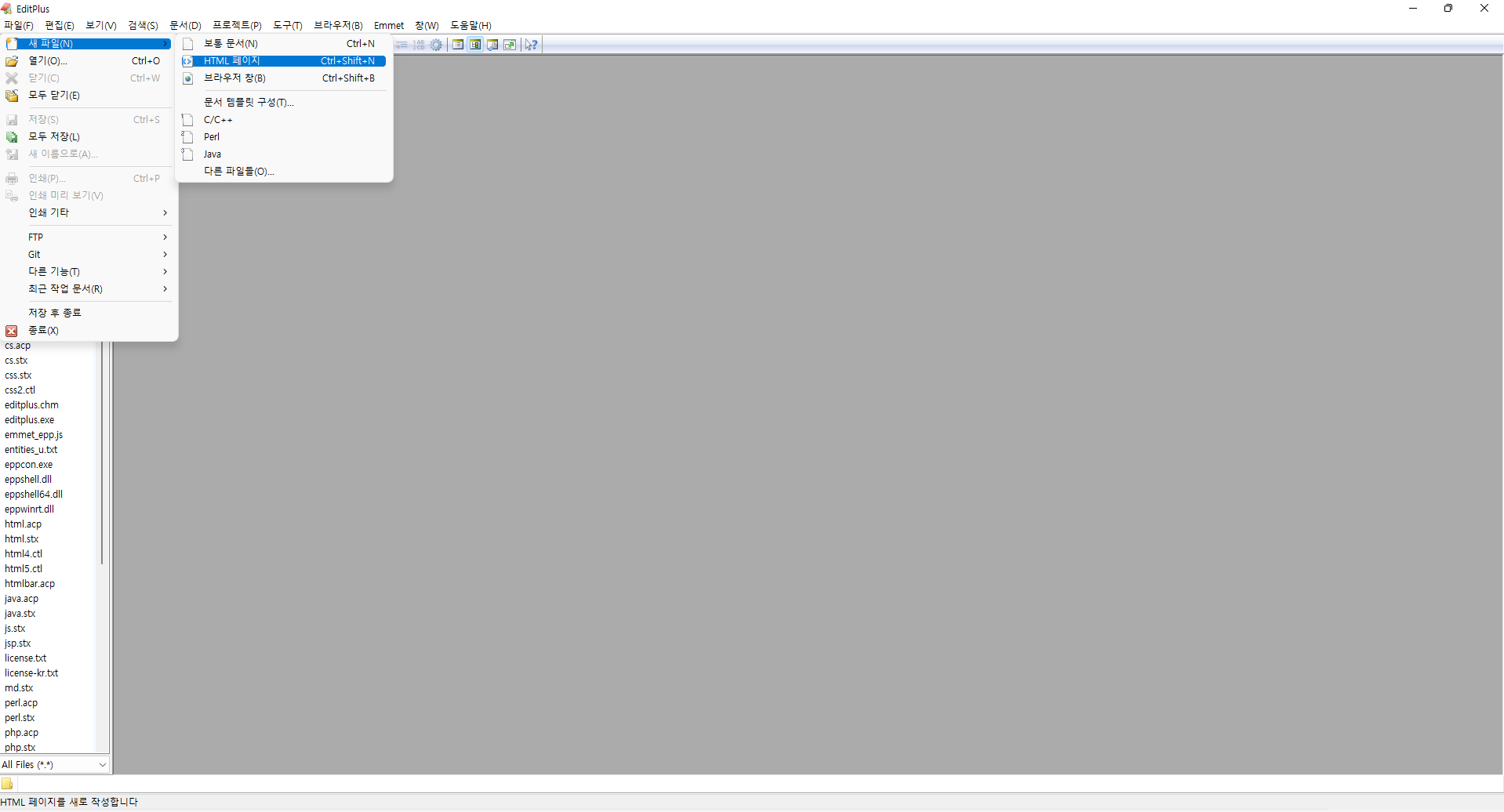This screenshot has width=1504, height=812.
Task: Select html.acp in the file list
Action: tap(24, 524)
